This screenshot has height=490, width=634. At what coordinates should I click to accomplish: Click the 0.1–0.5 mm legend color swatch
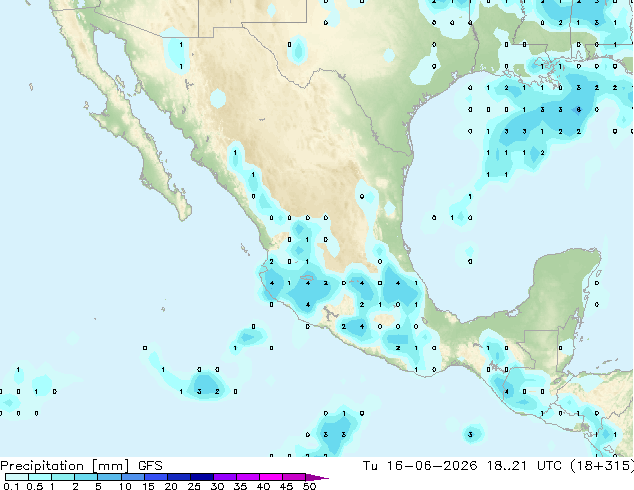(17, 477)
